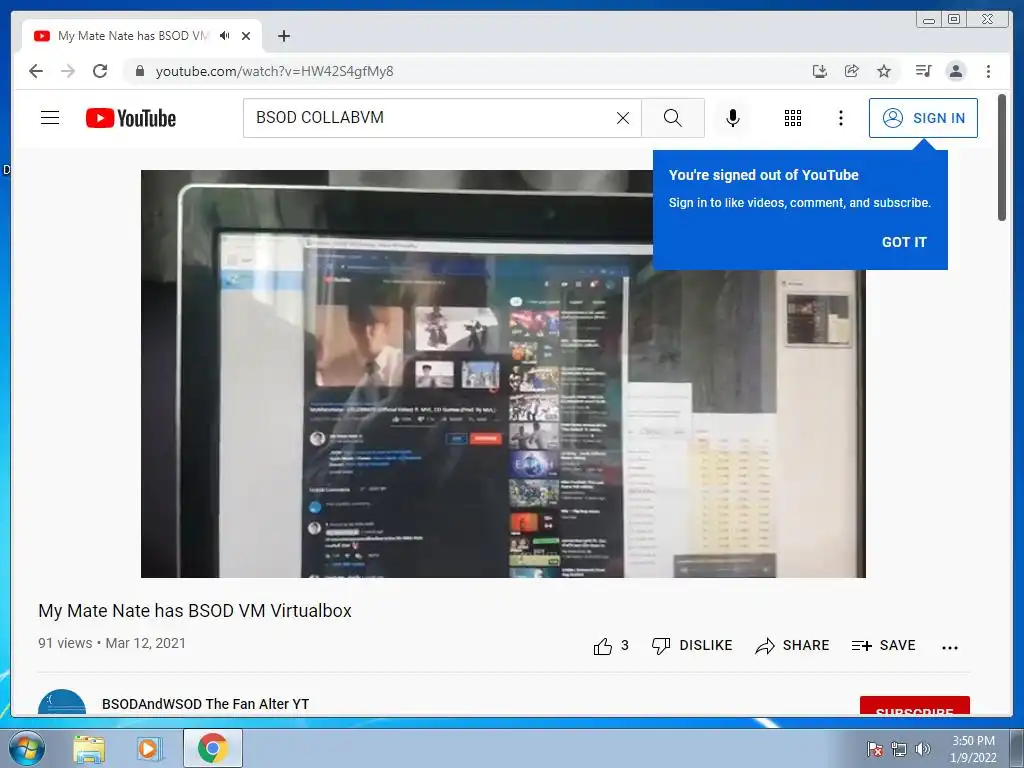Viewport: 1024px width, 768px height.
Task: Bookmark this tab with the star icon
Action: click(884, 71)
